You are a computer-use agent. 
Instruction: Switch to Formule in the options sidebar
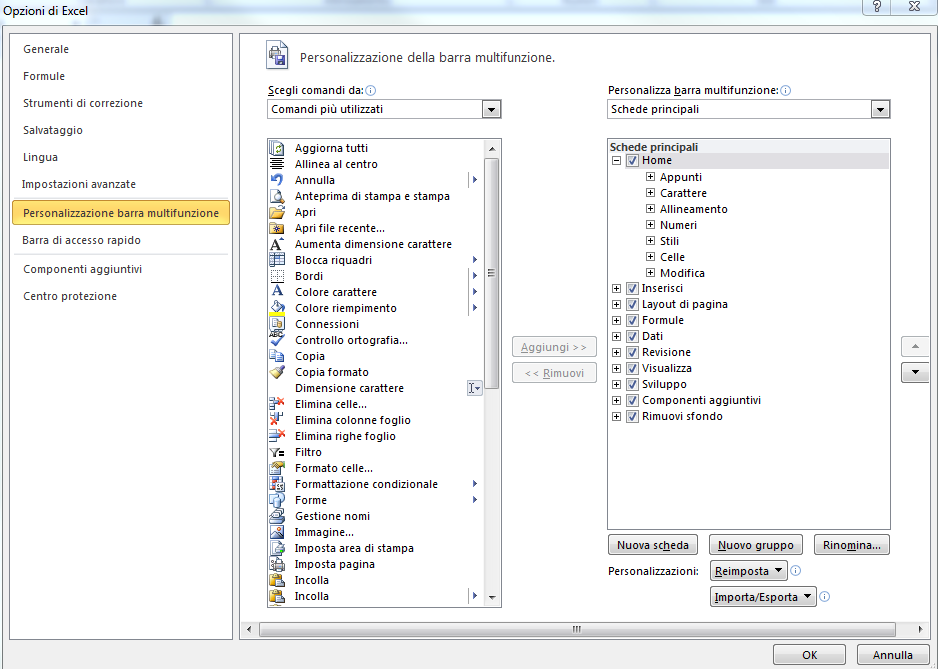pos(44,76)
